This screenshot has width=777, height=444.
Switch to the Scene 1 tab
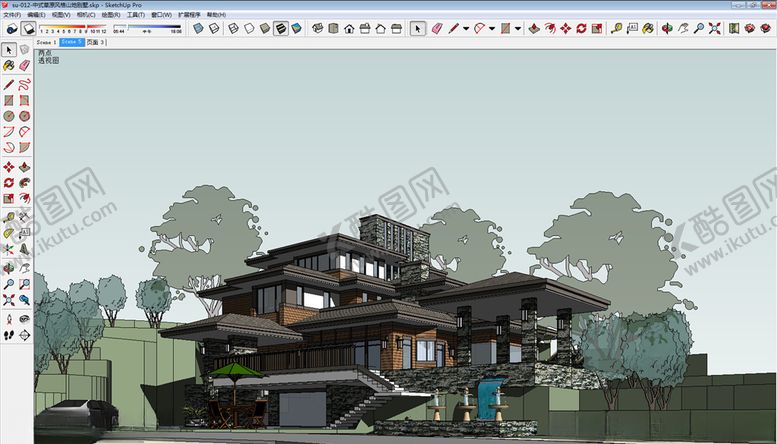point(46,44)
